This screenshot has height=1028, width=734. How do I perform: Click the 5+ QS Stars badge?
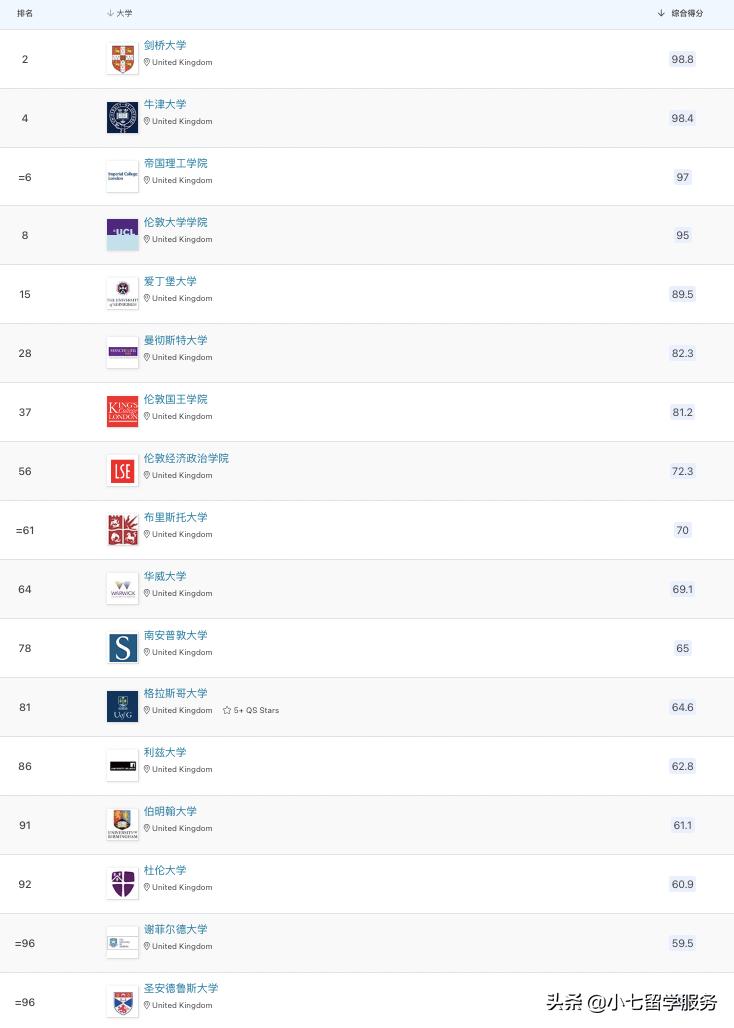point(251,710)
